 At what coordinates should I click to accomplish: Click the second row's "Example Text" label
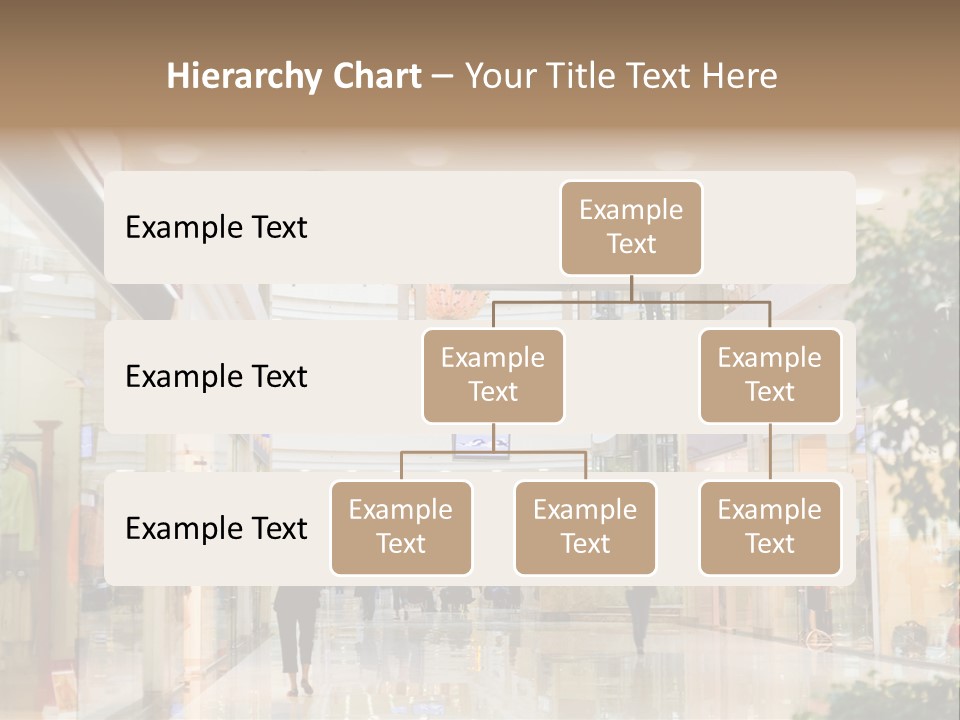coord(216,377)
